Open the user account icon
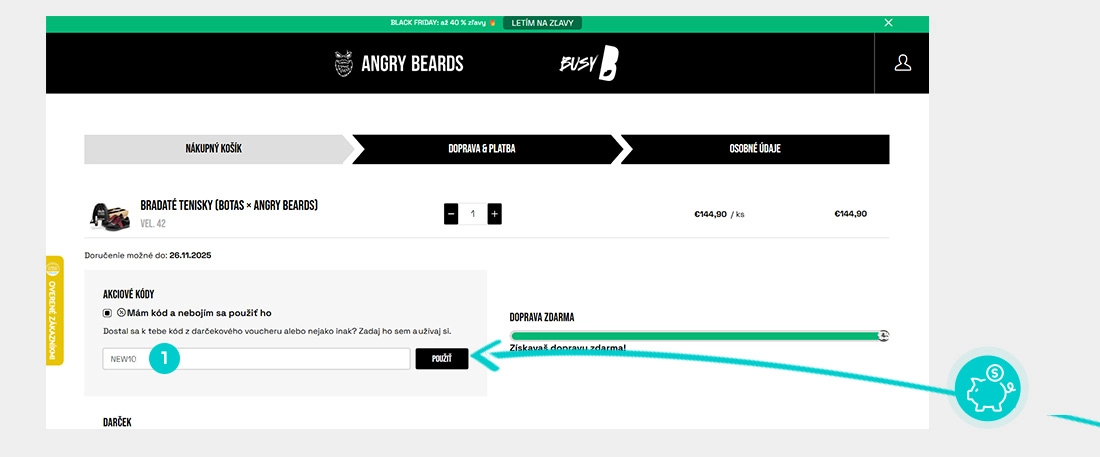 (x=902, y=63)
